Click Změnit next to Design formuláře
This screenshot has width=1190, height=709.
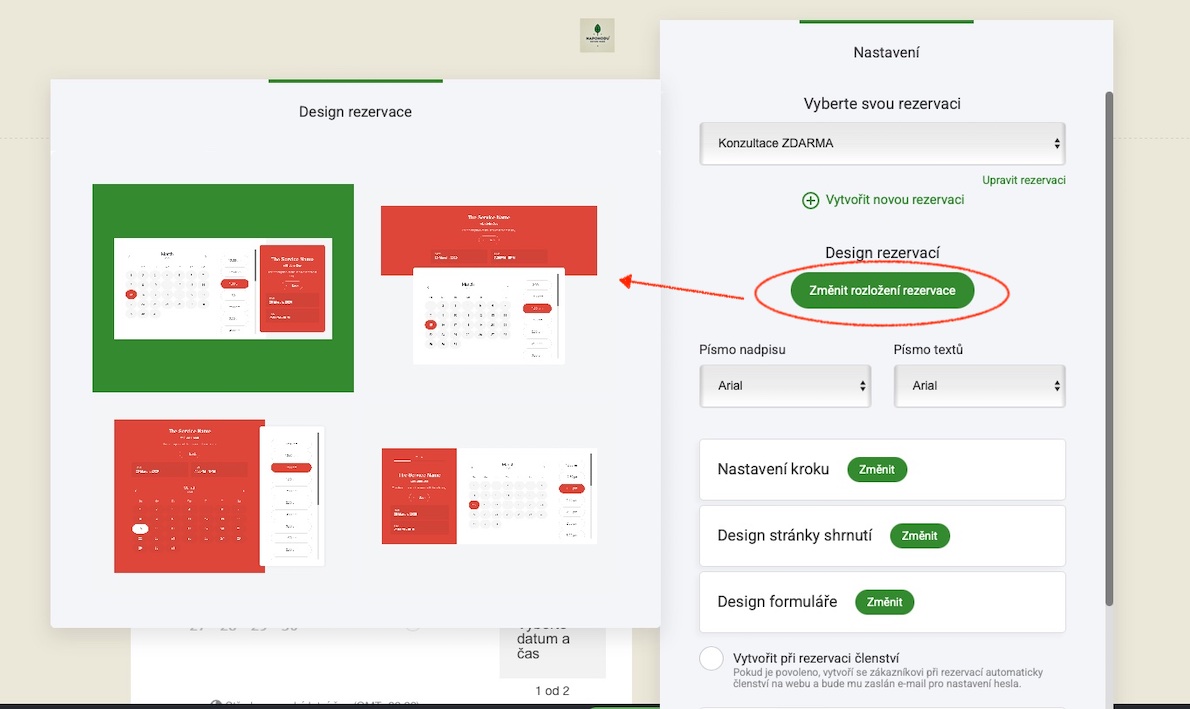pos(884,602)
